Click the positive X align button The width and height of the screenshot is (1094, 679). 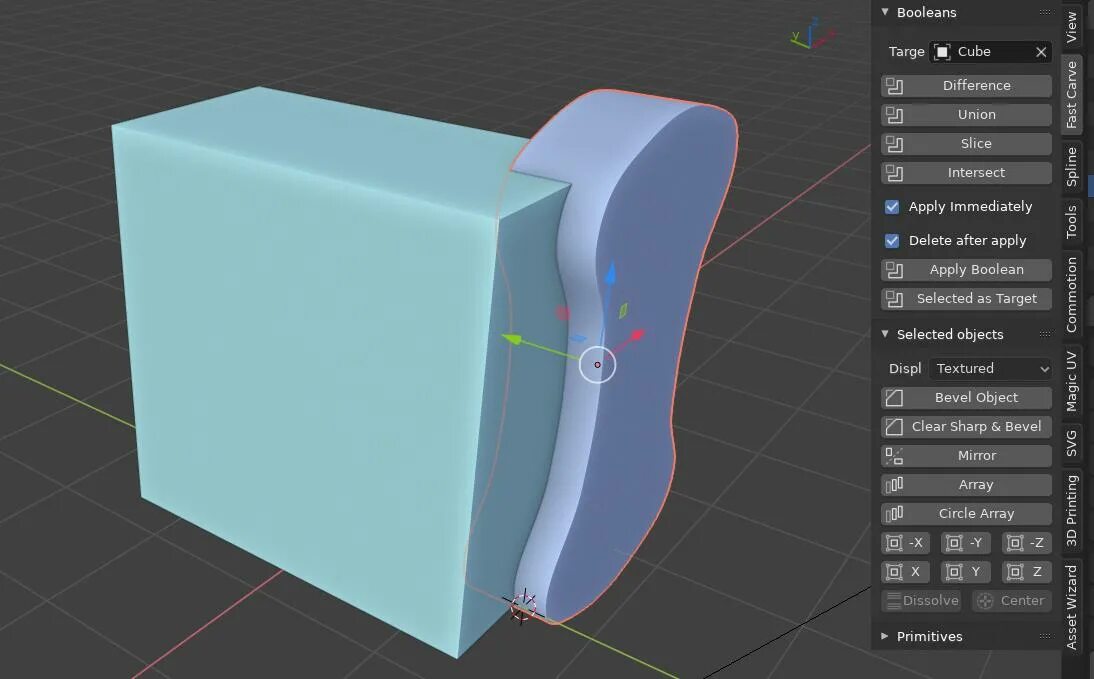click(905, 572)
